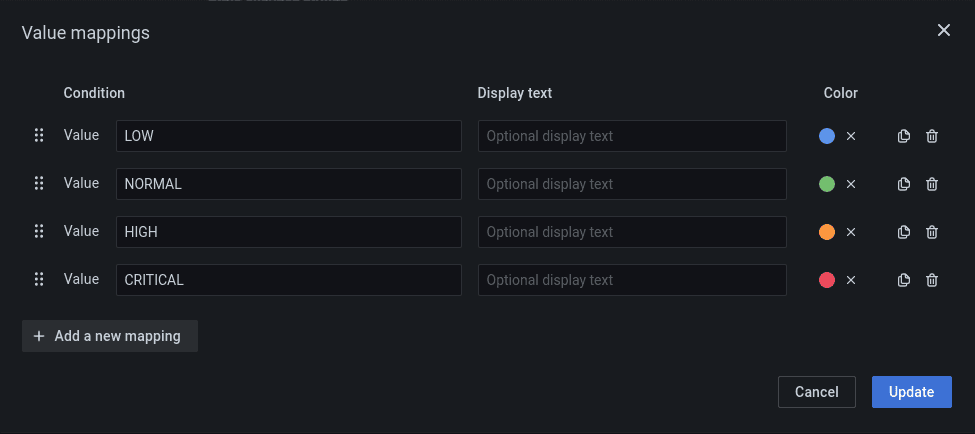Copy the HIGH value mapping

[904, 232]
